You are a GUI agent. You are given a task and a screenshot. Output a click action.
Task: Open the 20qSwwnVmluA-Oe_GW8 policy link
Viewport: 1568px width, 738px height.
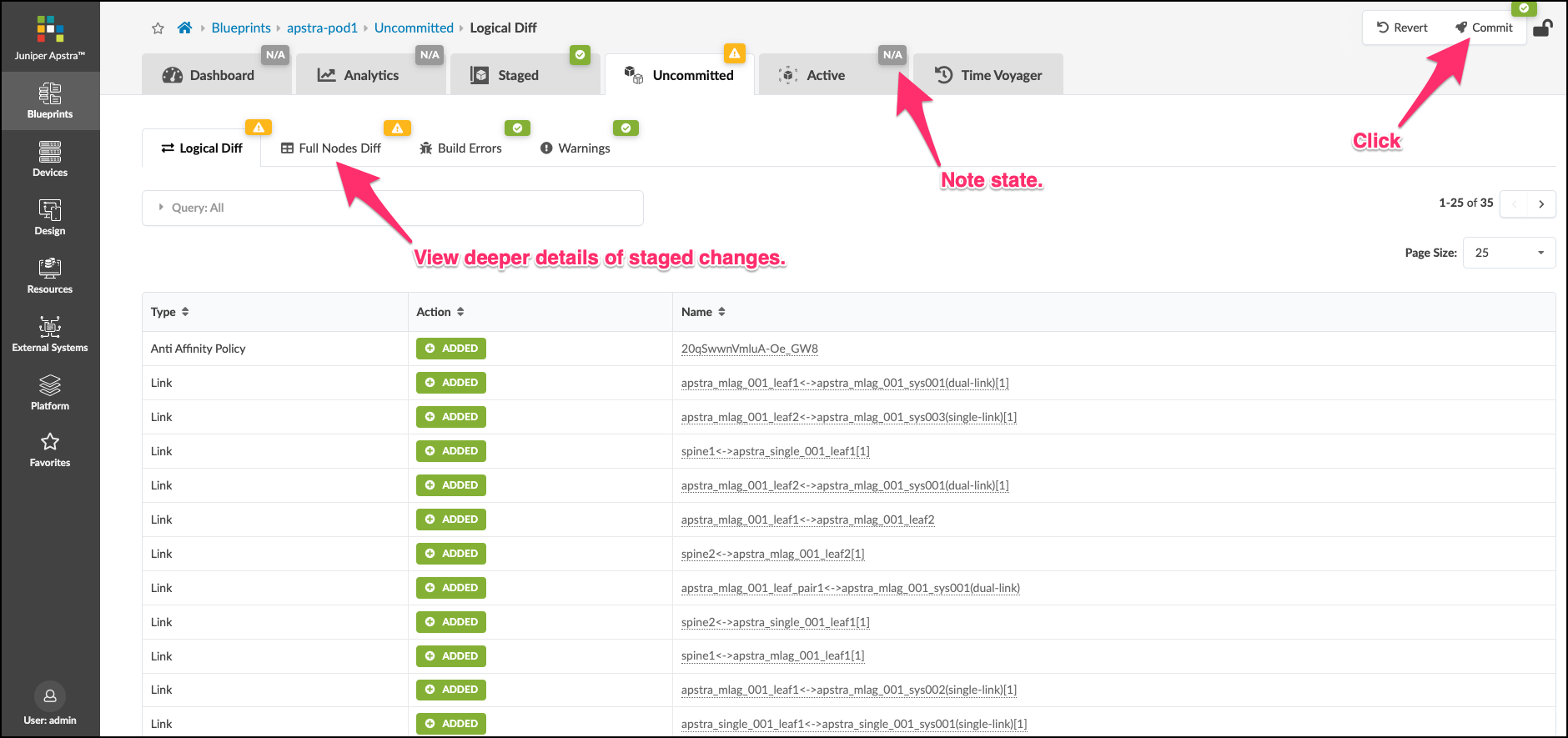(x=749, y=349)
